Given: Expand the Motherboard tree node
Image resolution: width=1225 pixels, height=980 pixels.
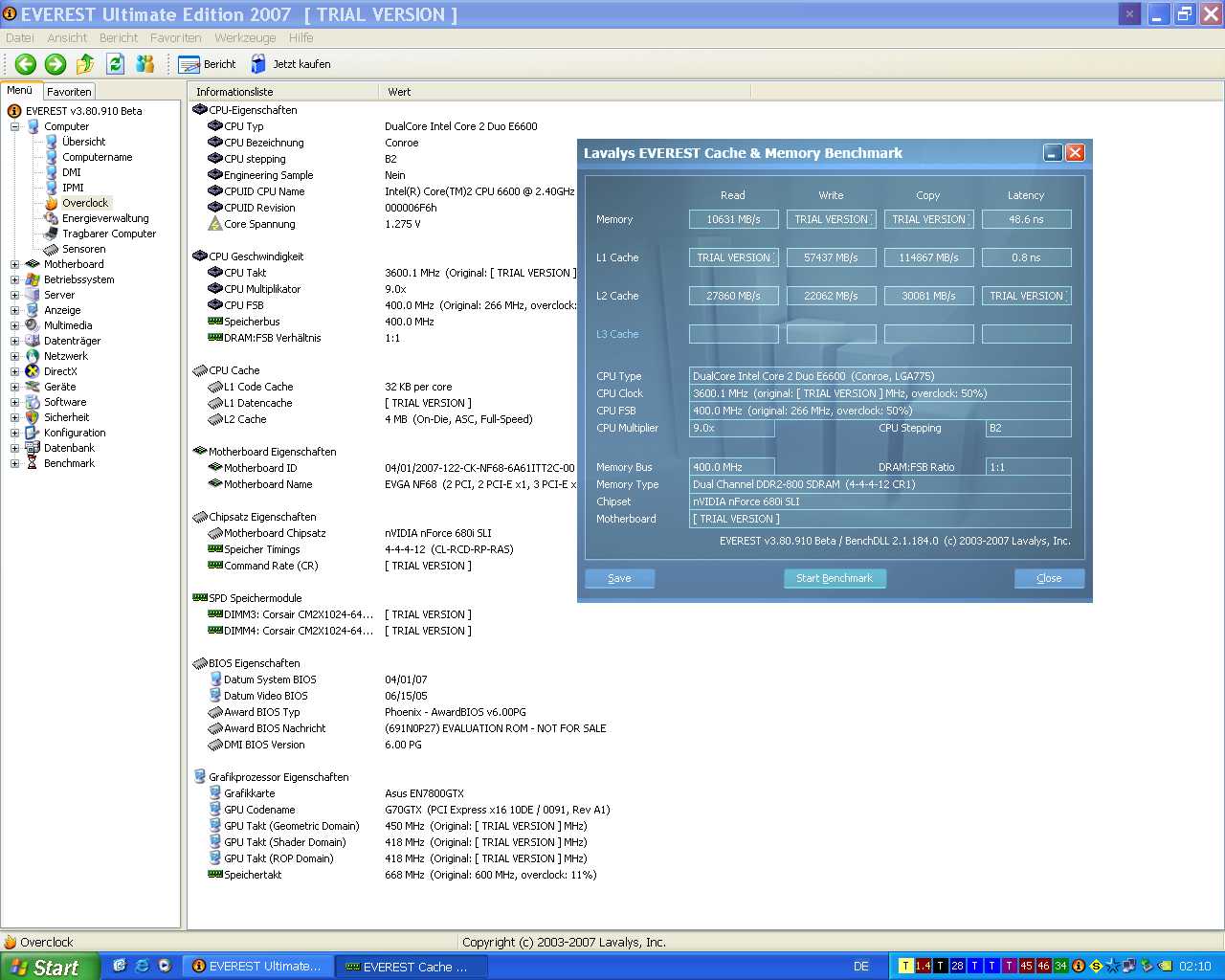Looking at the screenshot, I should point(14,264).
